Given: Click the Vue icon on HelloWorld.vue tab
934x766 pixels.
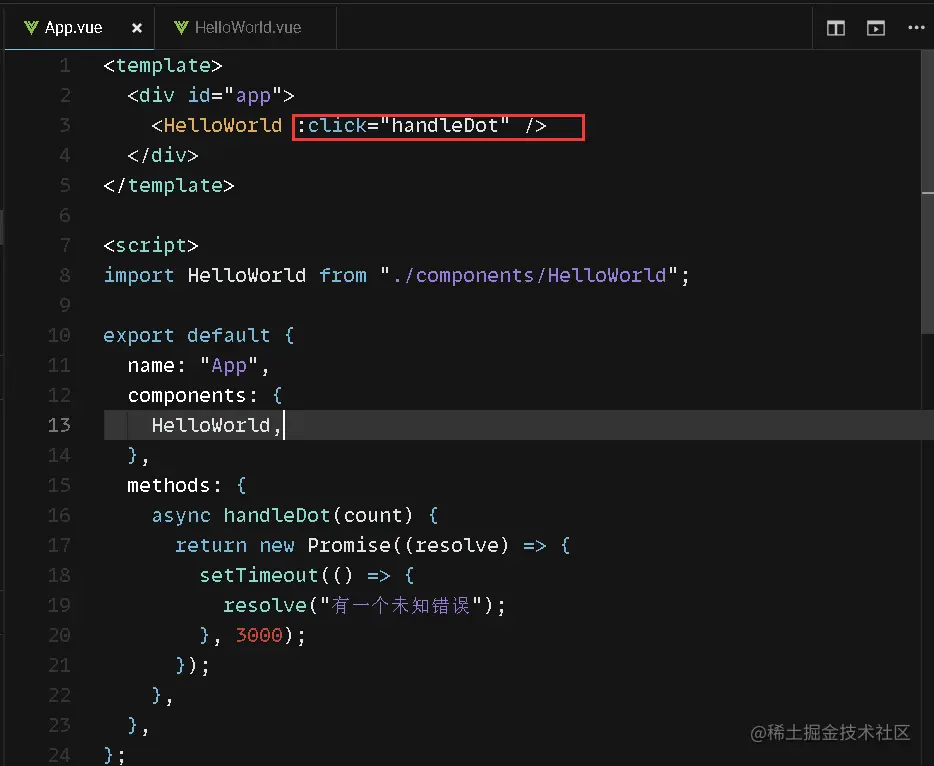Looking at the screenshot, I should click(181, 27).
